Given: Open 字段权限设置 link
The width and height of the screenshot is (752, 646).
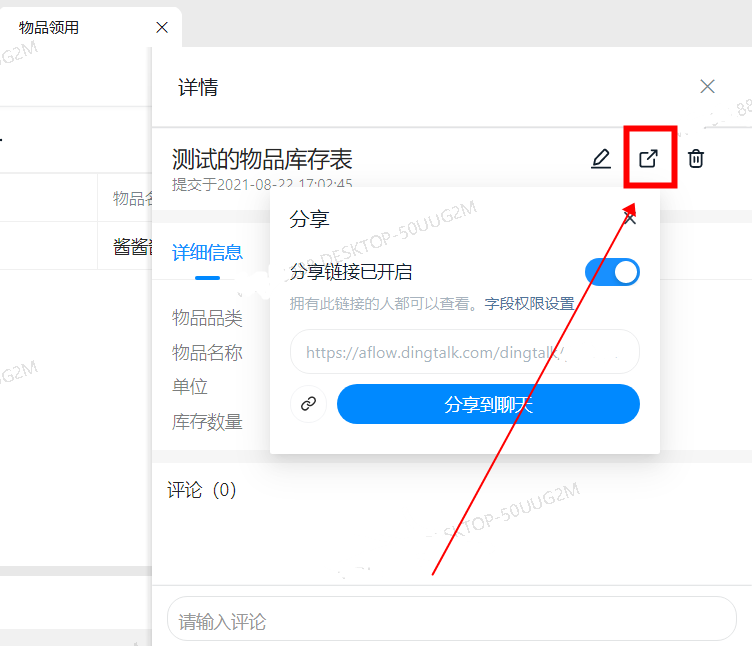Looking at the screenshot, I should 529,303.
